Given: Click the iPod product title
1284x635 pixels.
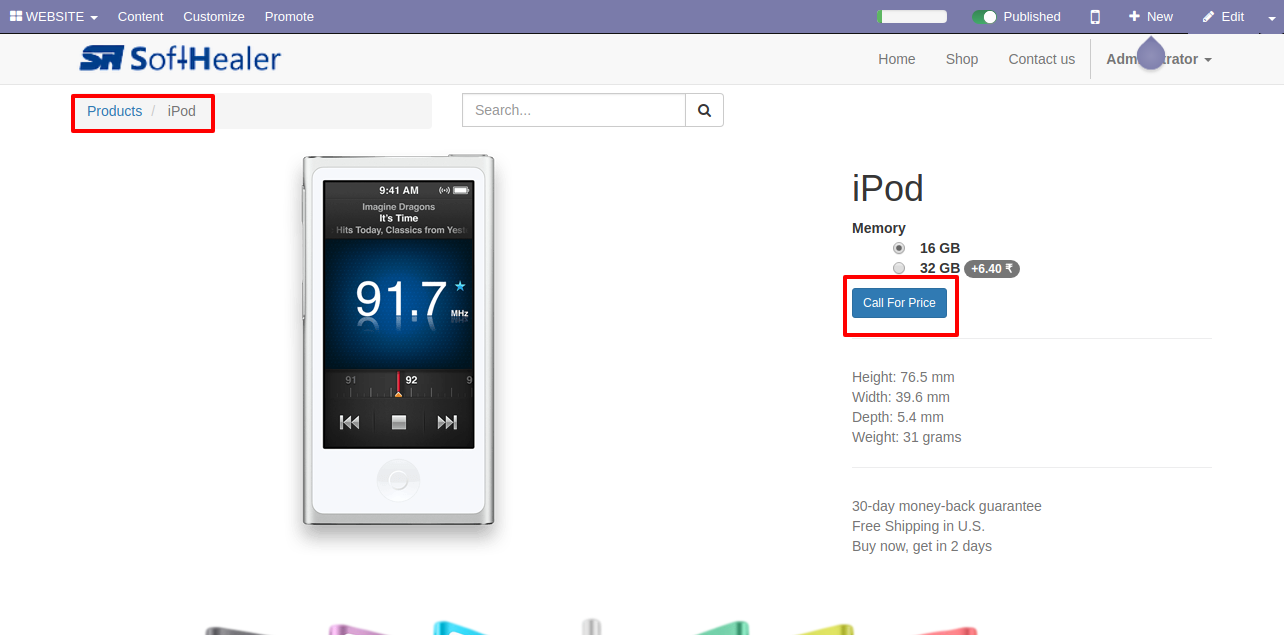Looking at the screenshot, I should (x=888, y=189).
